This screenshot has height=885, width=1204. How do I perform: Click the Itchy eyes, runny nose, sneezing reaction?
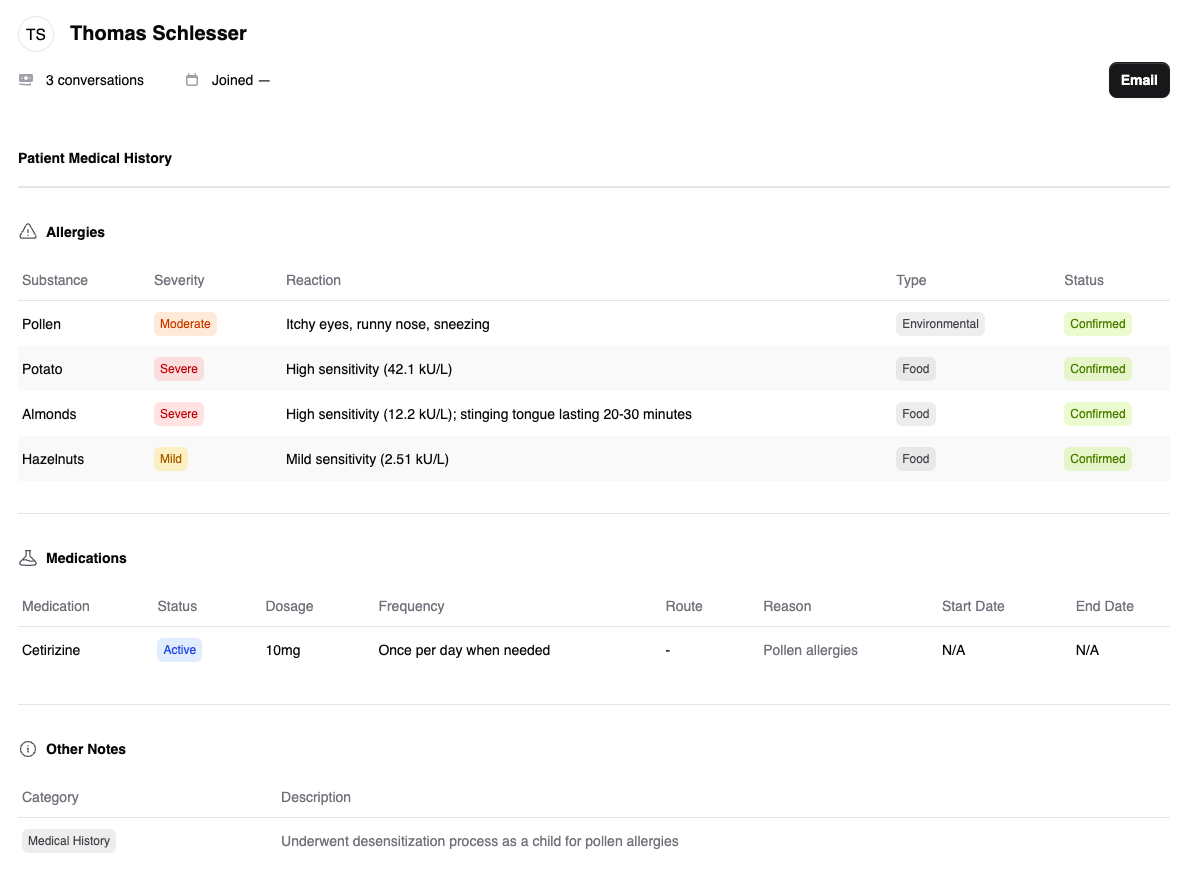388,324
